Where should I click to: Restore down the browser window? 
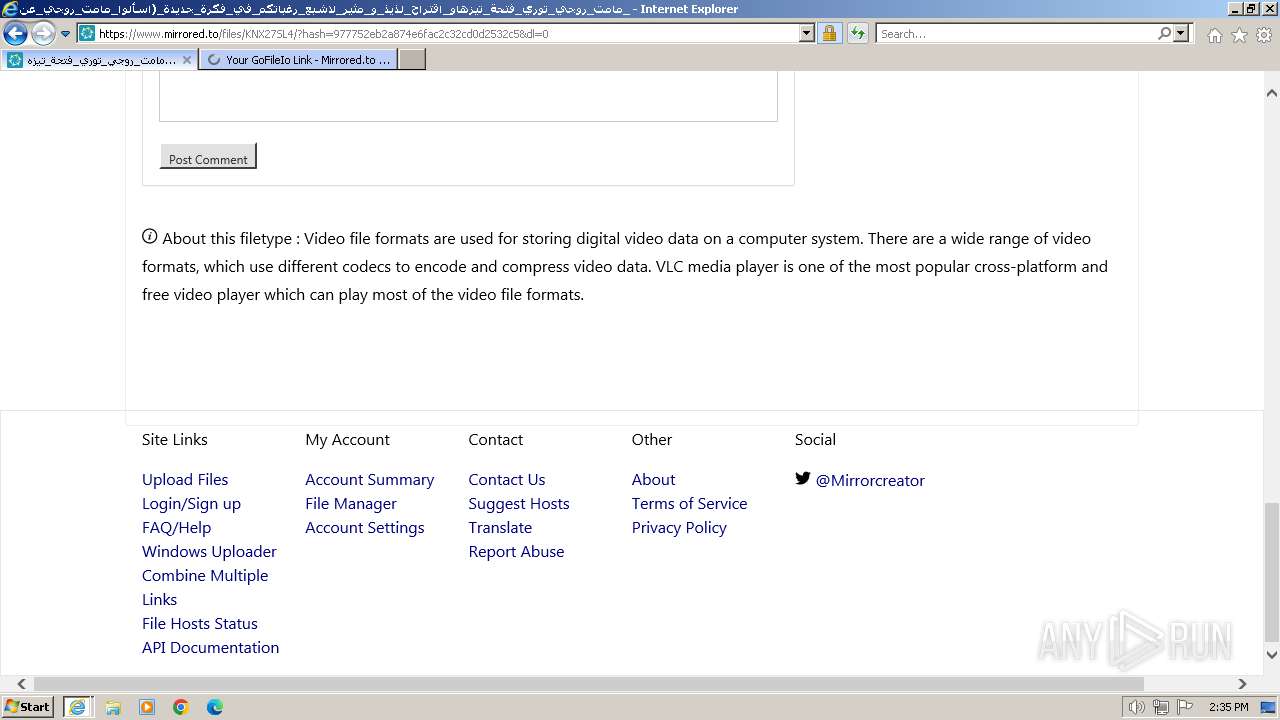(1250, 9)
